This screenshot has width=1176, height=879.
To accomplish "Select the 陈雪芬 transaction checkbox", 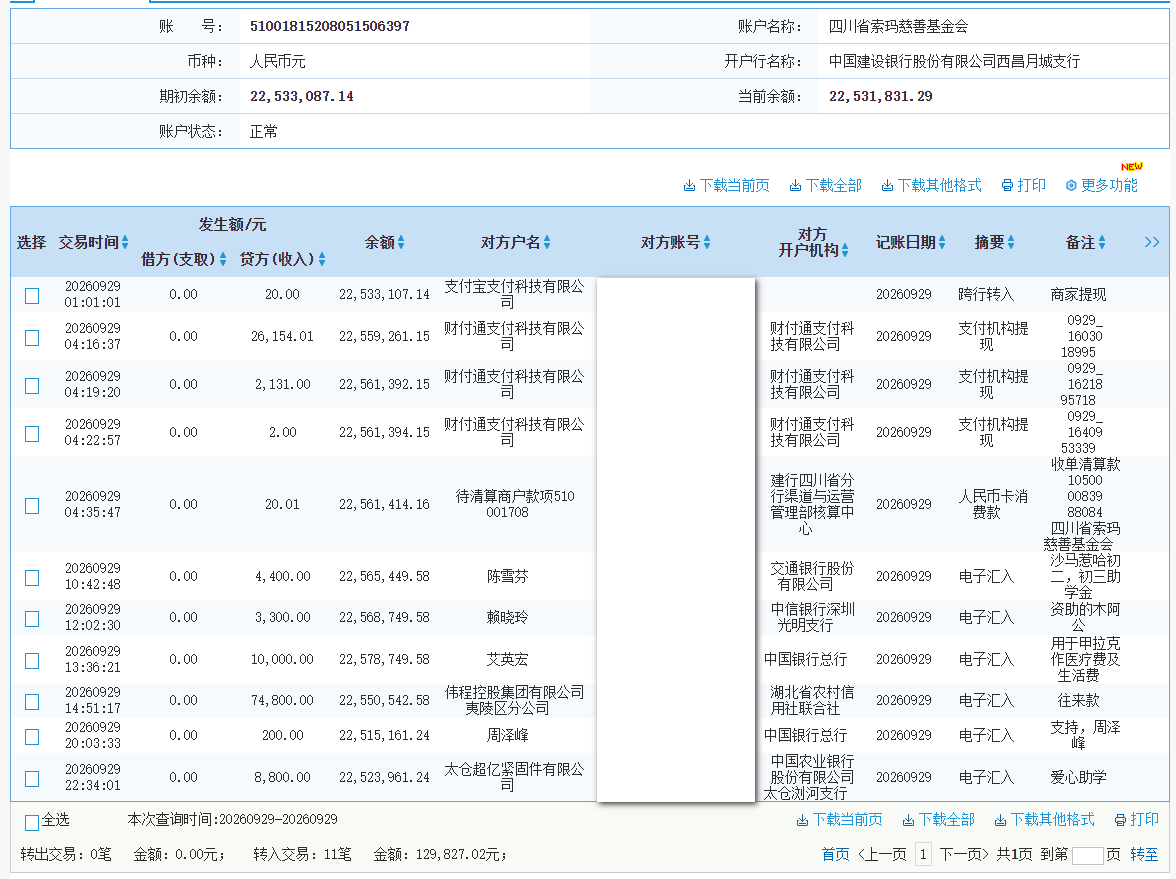I will tap(32, 578).
